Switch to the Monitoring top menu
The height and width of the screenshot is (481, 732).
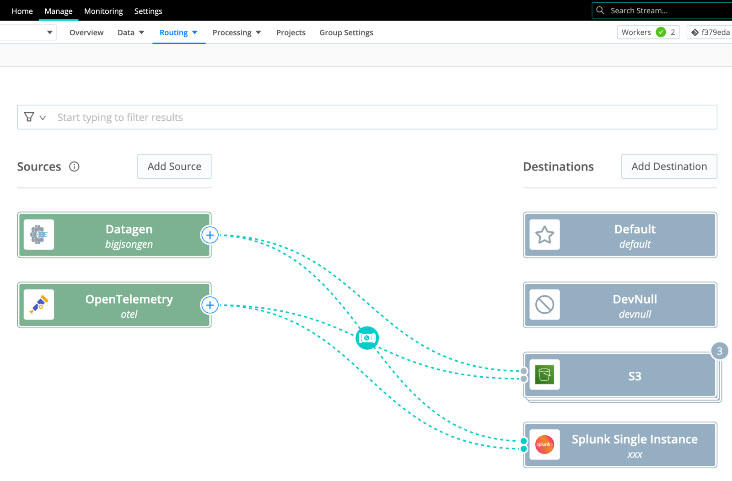click(x=103, y=11)
